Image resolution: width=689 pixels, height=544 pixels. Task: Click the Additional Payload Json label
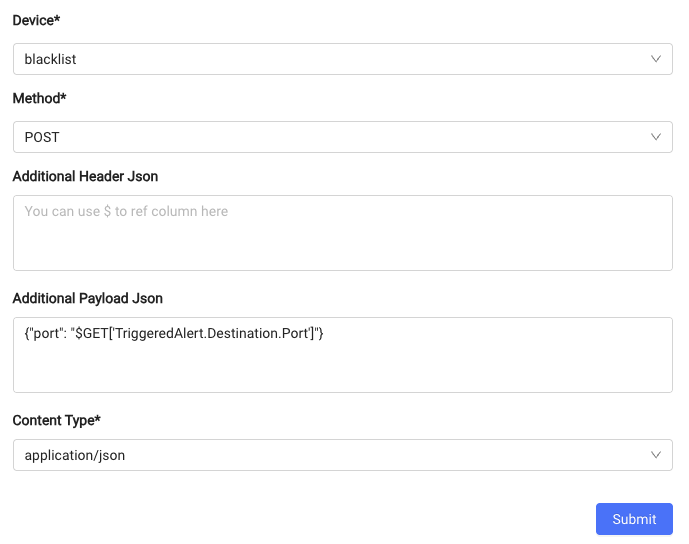[x=87, y=298]
